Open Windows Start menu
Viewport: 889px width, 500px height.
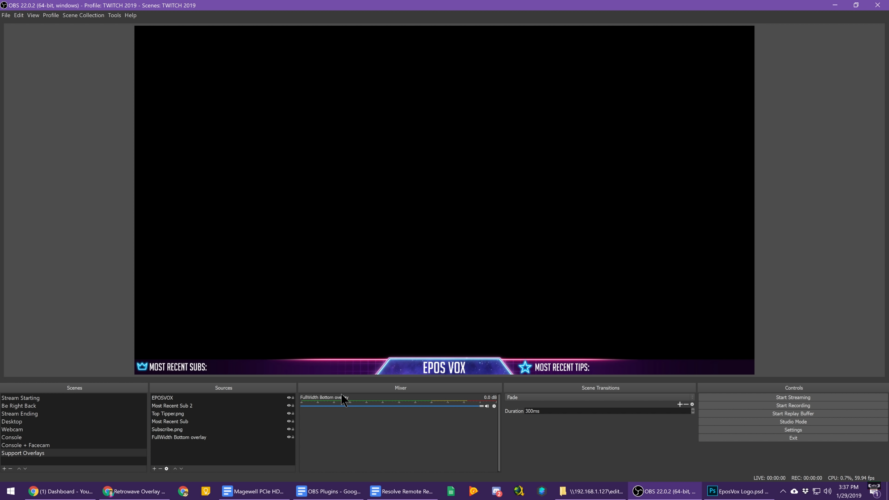pyautogui.click(x=11, y=491)
